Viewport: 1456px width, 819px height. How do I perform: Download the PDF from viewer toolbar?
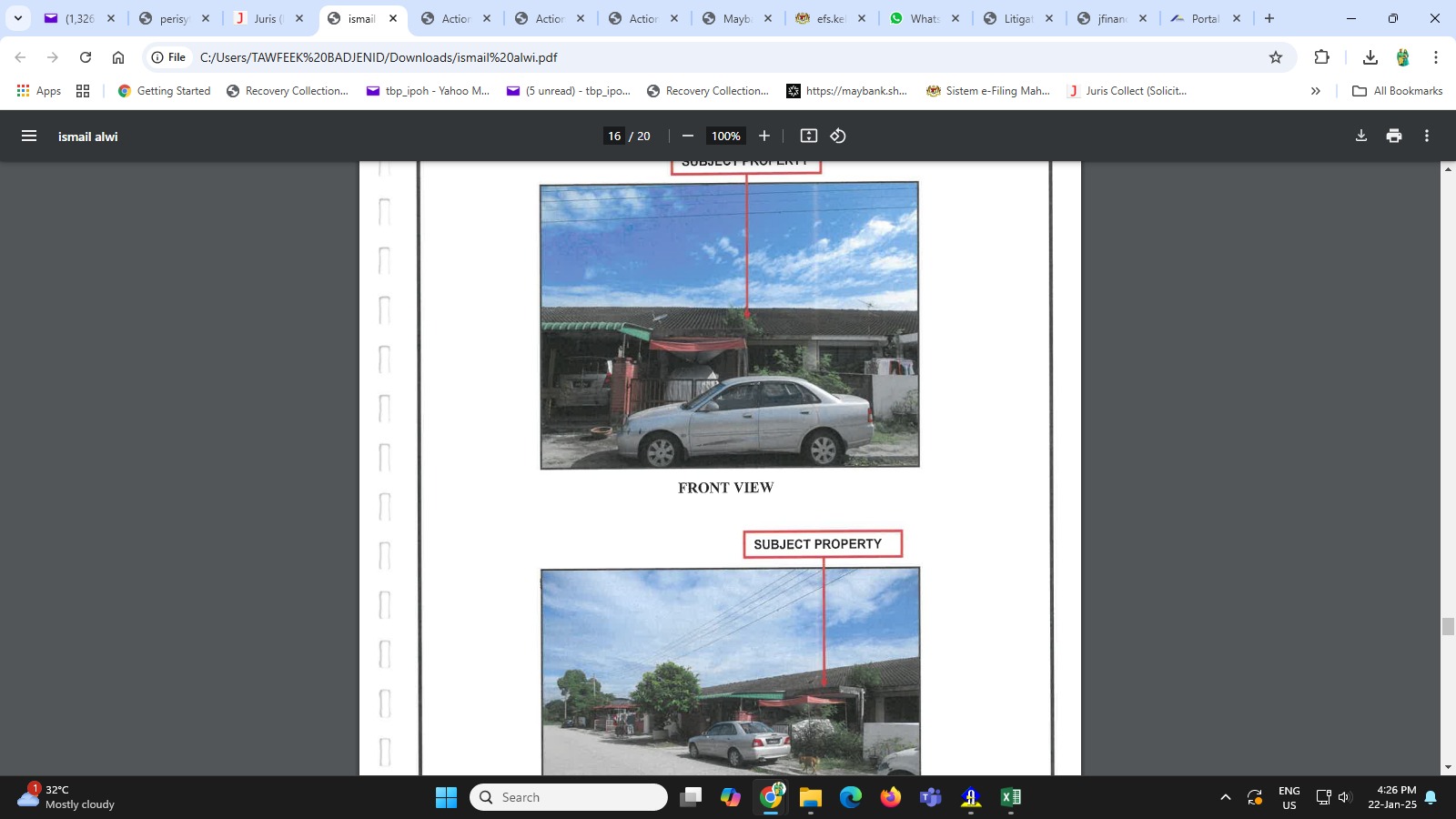[x=1361, y=136]
